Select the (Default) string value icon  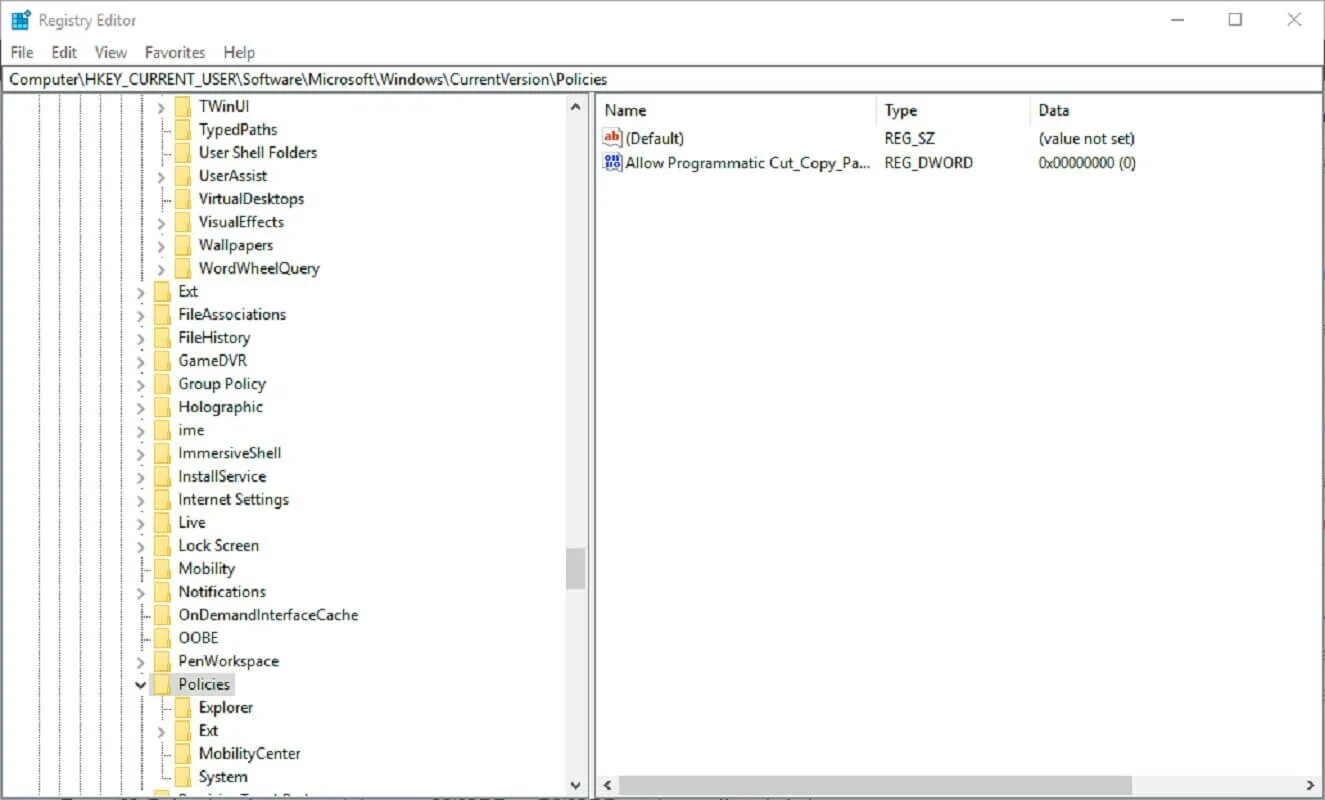(x=613, y=138)
